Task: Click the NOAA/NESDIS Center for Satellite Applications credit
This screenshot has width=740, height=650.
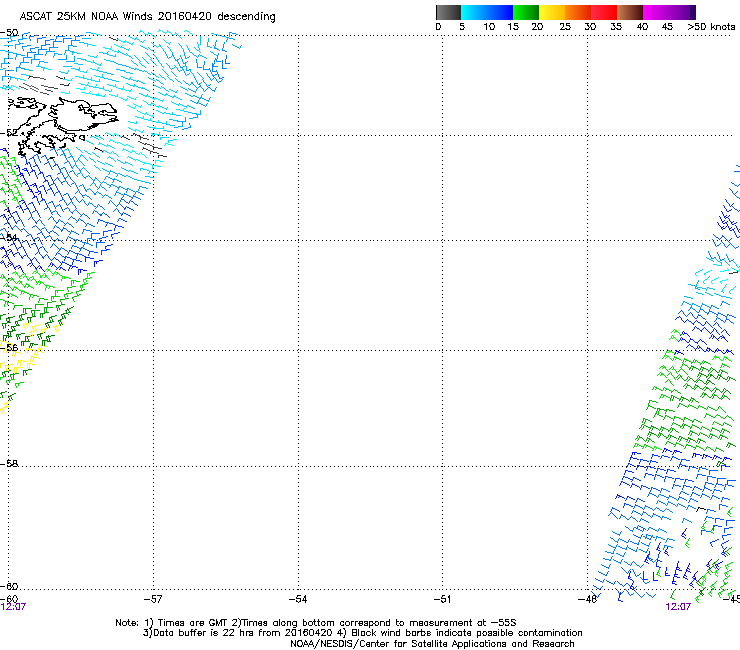Action: pyautogui.click(x=432, y=644)
